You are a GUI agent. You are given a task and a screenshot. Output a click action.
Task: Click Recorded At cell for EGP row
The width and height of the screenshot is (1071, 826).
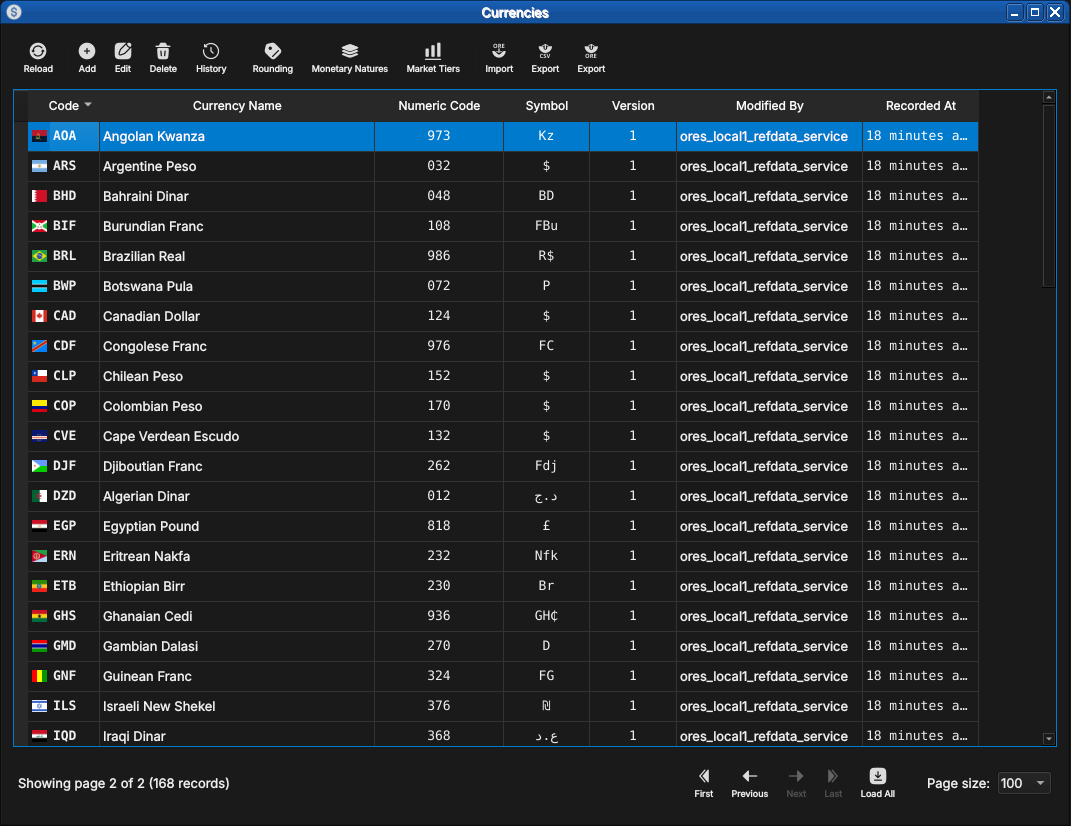(920, 526)
